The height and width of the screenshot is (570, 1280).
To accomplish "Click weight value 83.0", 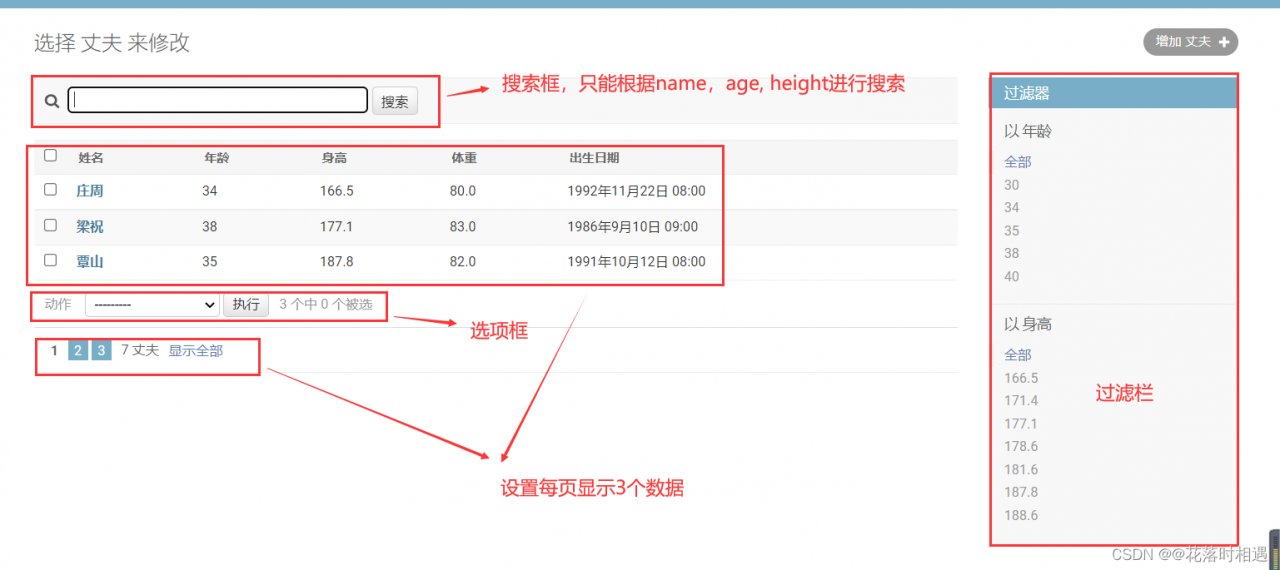I will coord(463,227).
